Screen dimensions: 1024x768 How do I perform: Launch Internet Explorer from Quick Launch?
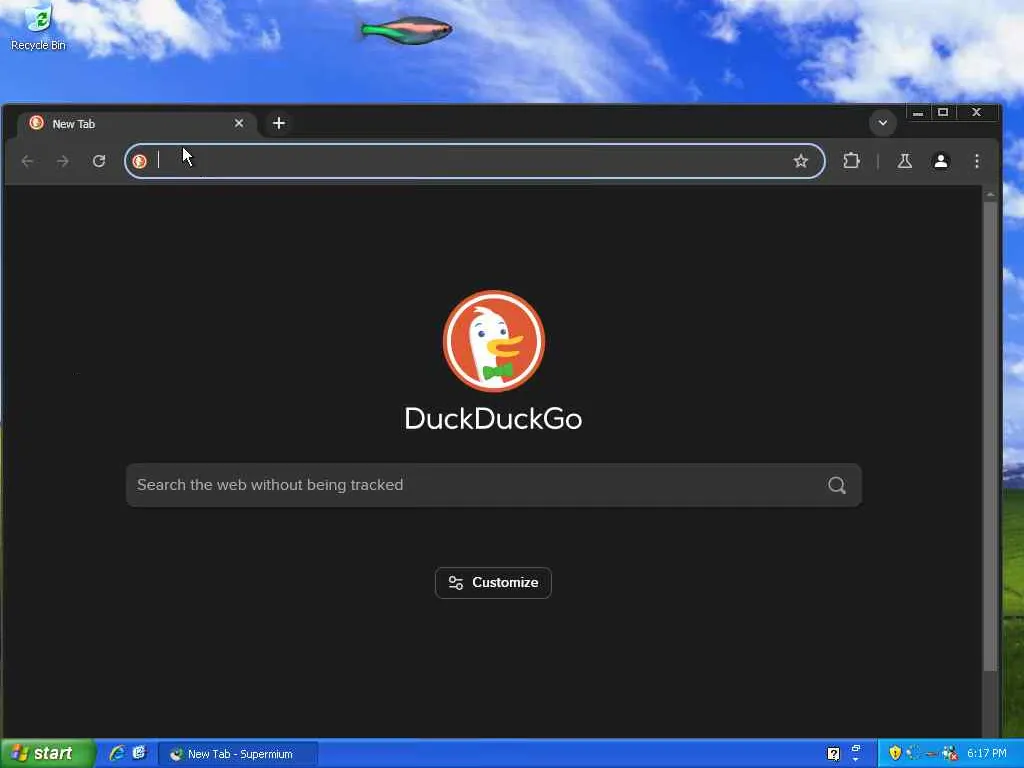(117, 753)
